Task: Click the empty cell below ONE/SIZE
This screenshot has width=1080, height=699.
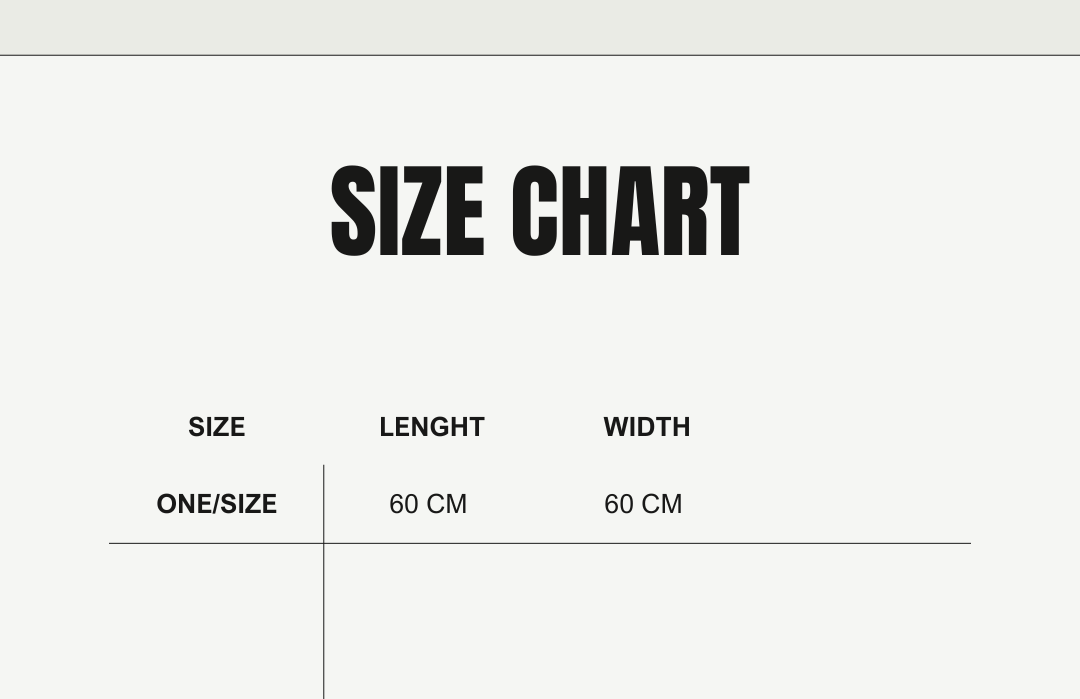Action: (x=216, y=620)
